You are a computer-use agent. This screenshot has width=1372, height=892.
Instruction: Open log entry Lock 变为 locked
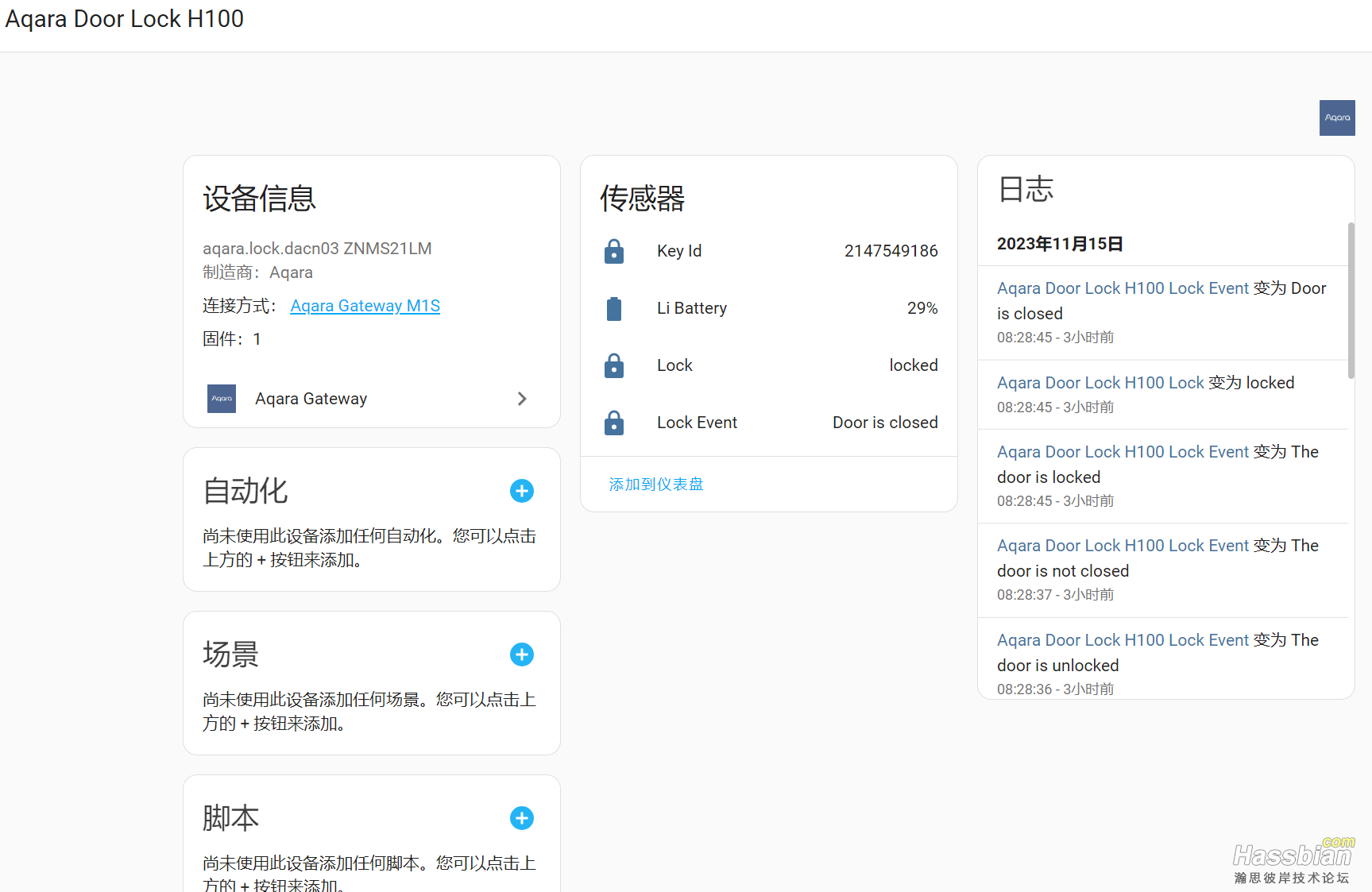point(1162,395)
